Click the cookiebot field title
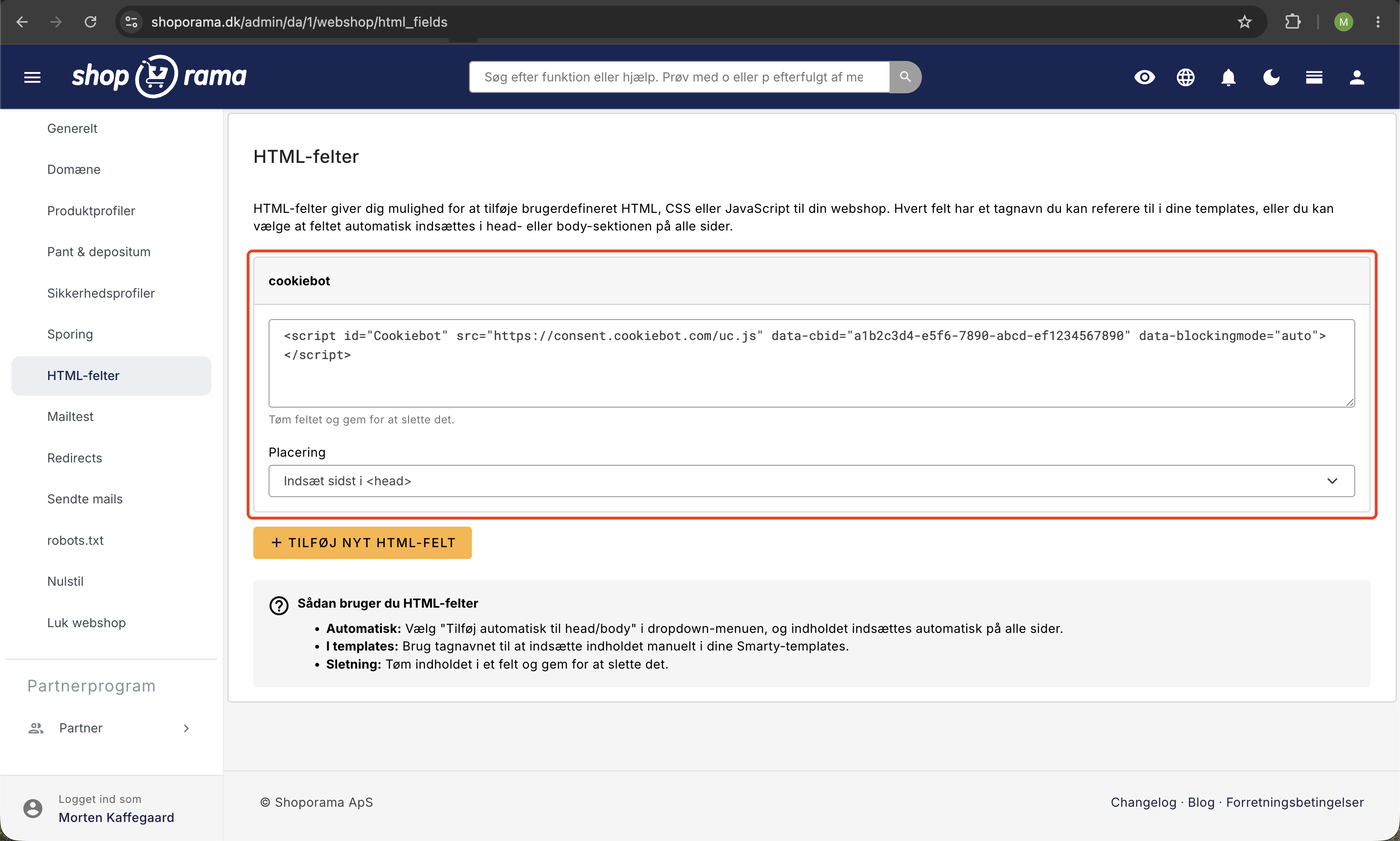Image resolution: width=1400 pixels, height=841 pixels. pyautogui.click(x=299, y=281)
